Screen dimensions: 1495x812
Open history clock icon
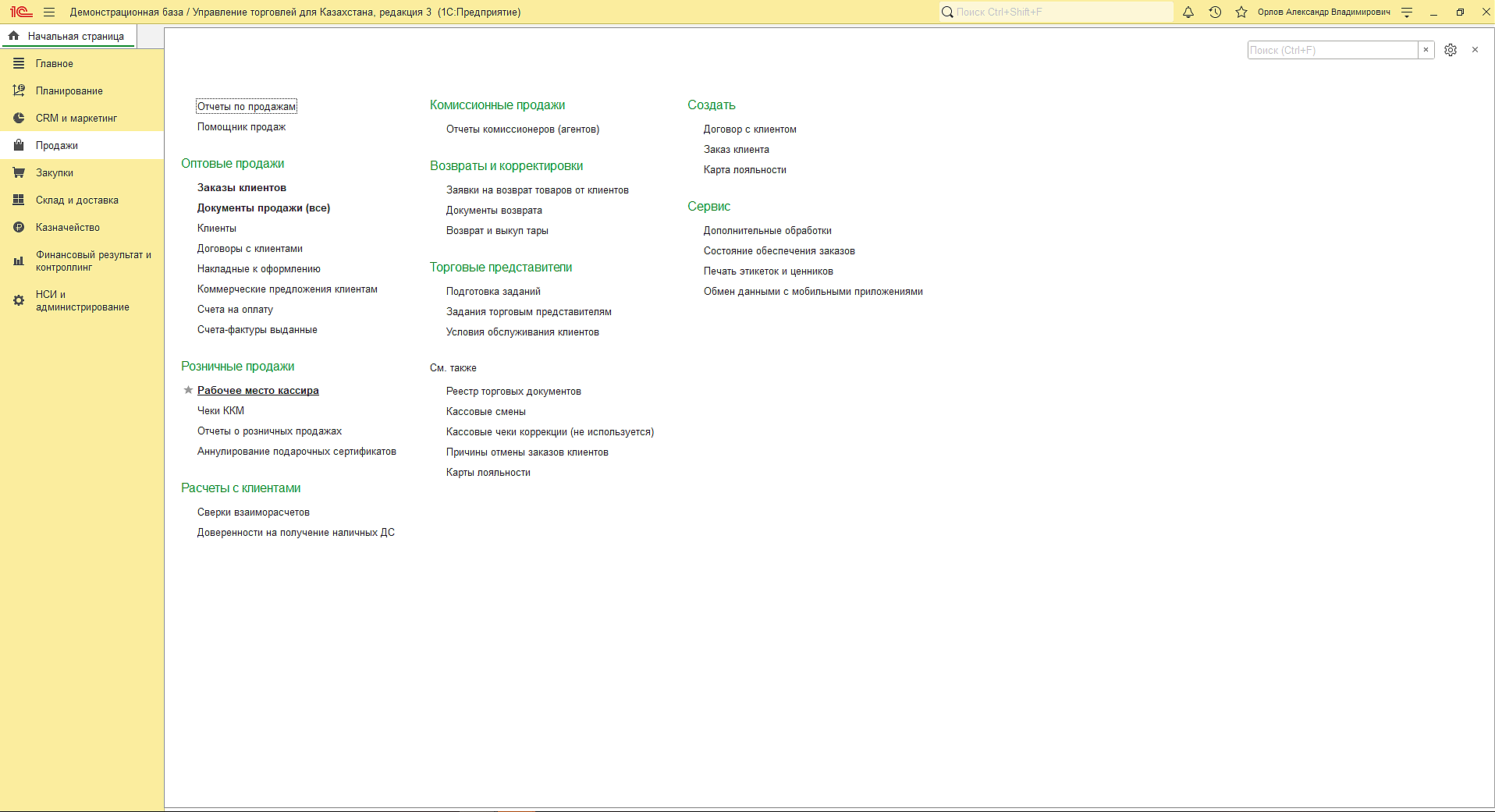tap(1215, 12)
